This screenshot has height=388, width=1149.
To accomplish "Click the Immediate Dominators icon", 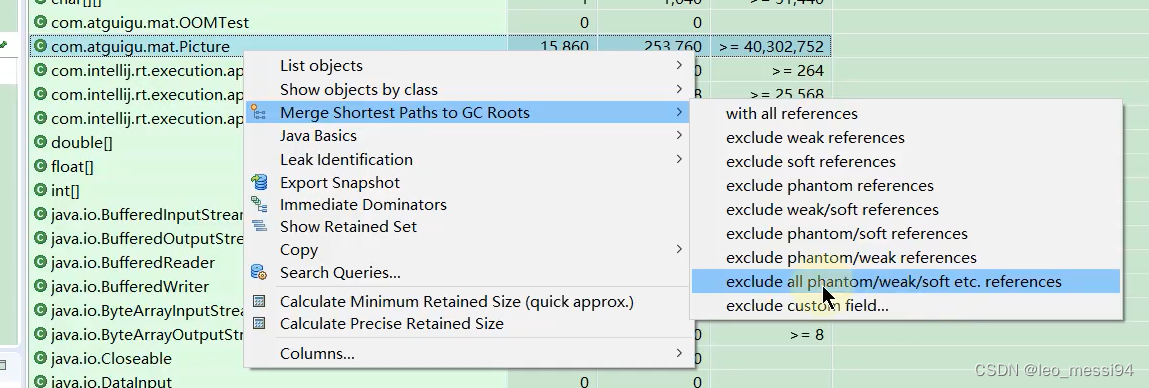I will click(x=259, y=205).
